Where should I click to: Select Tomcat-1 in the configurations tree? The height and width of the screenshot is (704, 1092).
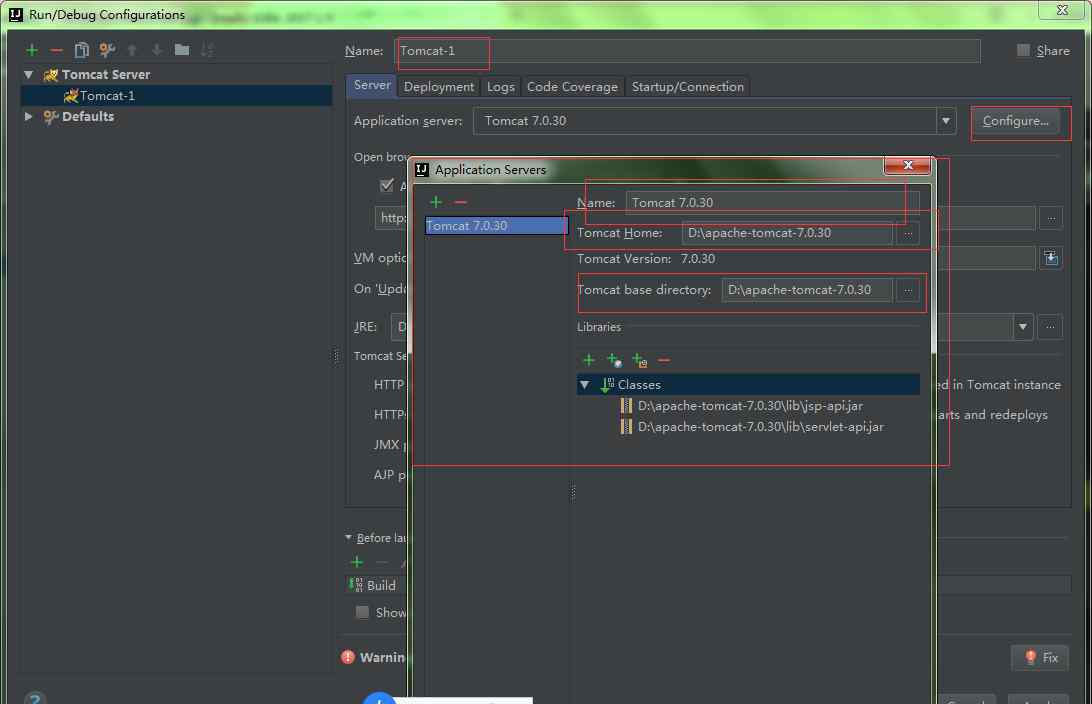tap(176, 95)
